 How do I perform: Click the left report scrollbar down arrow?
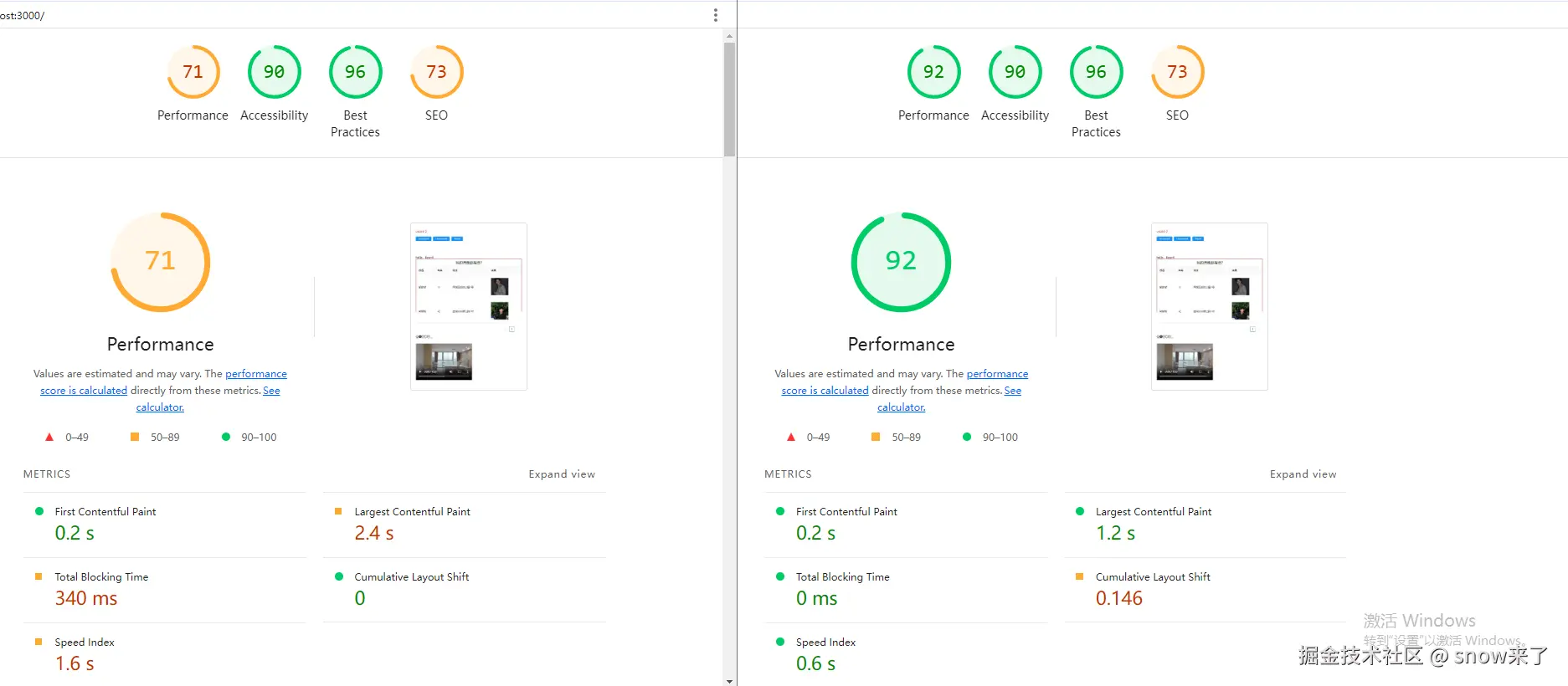click(729, 681)
